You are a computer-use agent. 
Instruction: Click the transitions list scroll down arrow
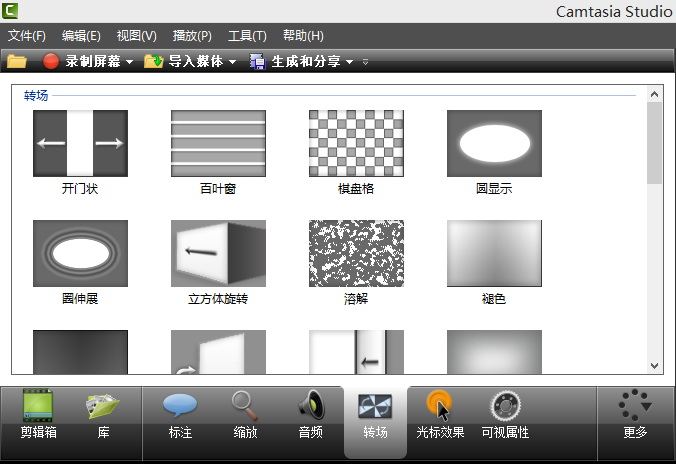click(655, 366)
